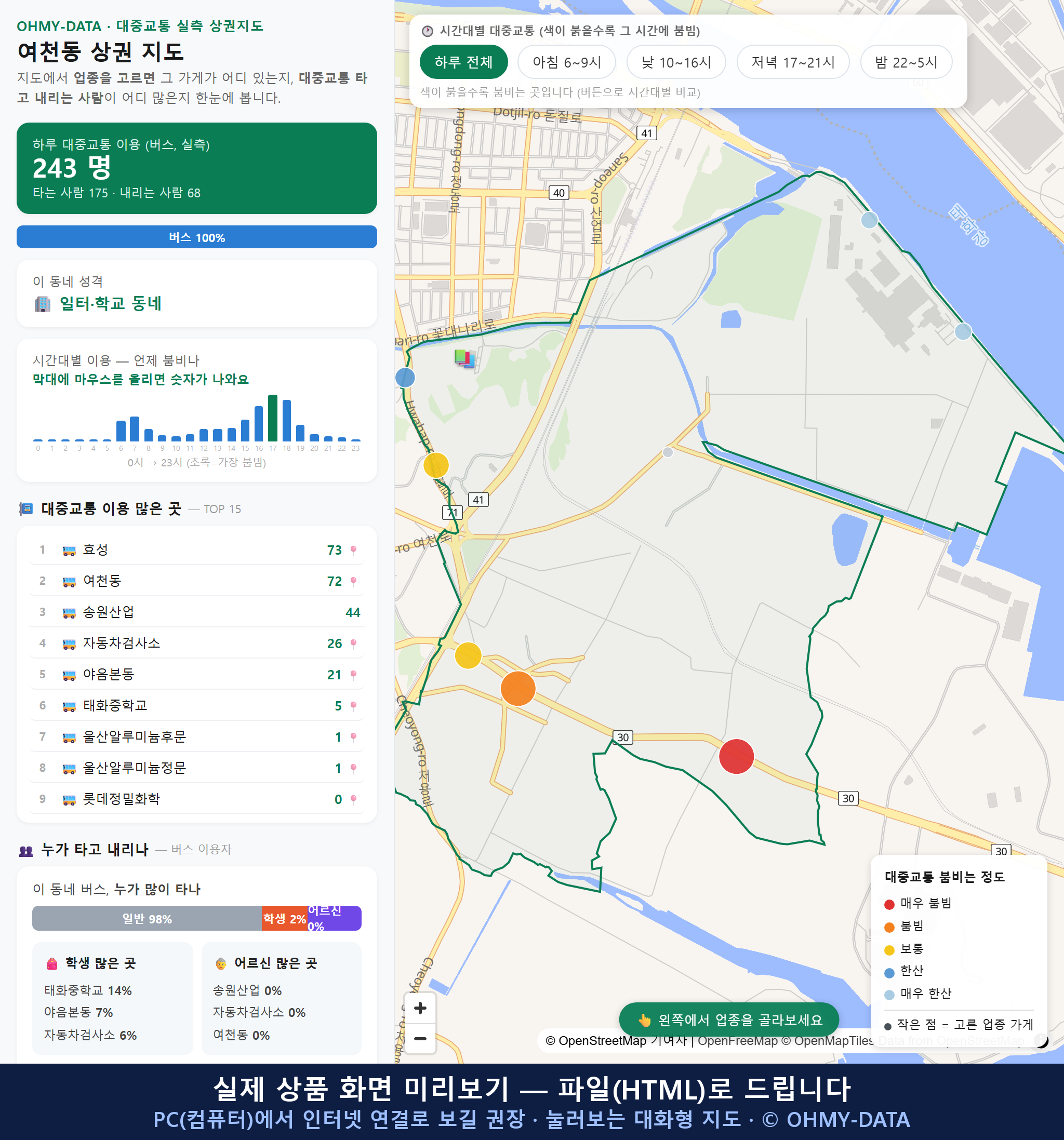Click the light blue 매우 한산 legend swatch
This screenshot has width=1064, height=1140.
pyautogui.click(x=889, y=995)
